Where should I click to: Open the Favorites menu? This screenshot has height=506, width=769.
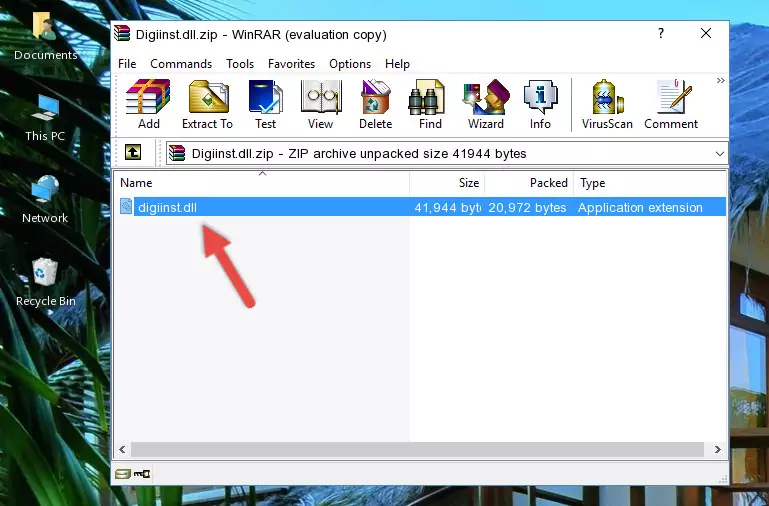291,64
